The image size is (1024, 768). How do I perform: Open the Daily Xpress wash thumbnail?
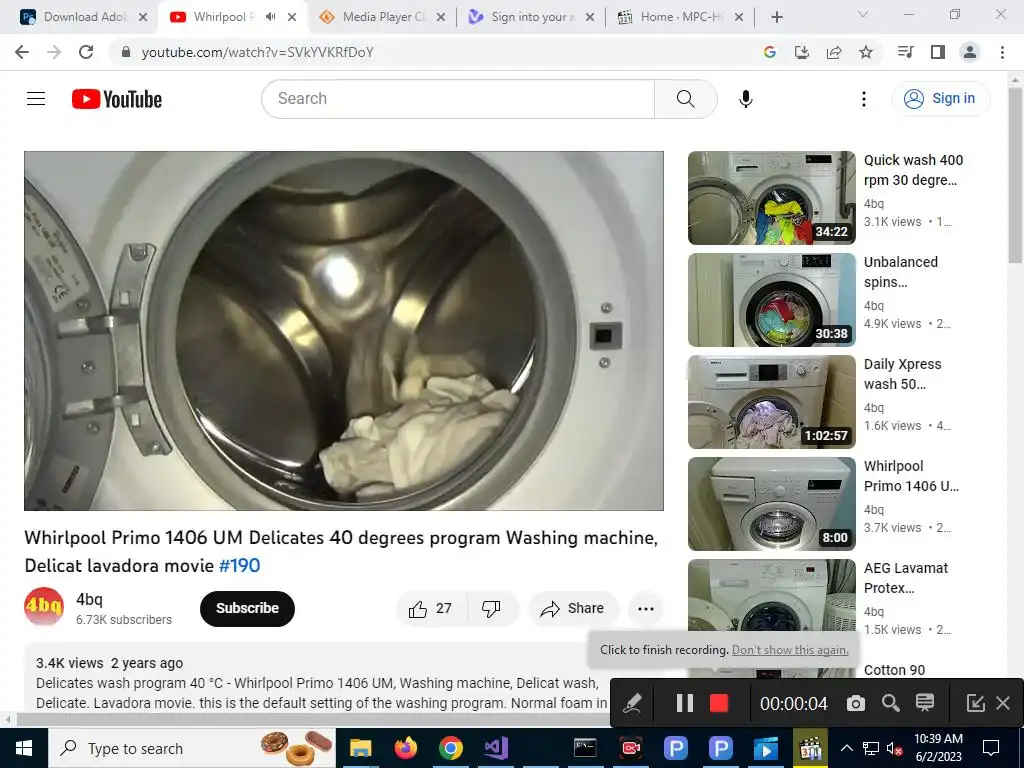pyautogui.click(x=771, y=402)
